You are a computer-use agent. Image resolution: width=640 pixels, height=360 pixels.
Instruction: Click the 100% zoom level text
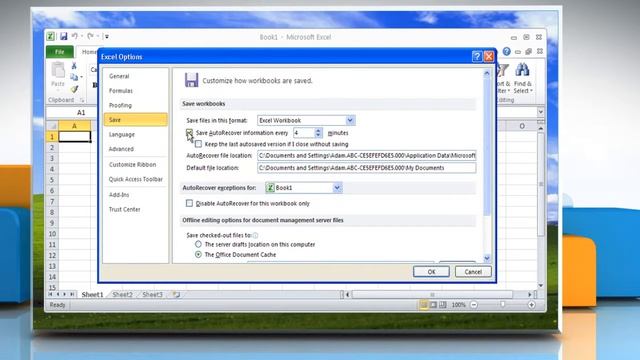tap(459, 305)
